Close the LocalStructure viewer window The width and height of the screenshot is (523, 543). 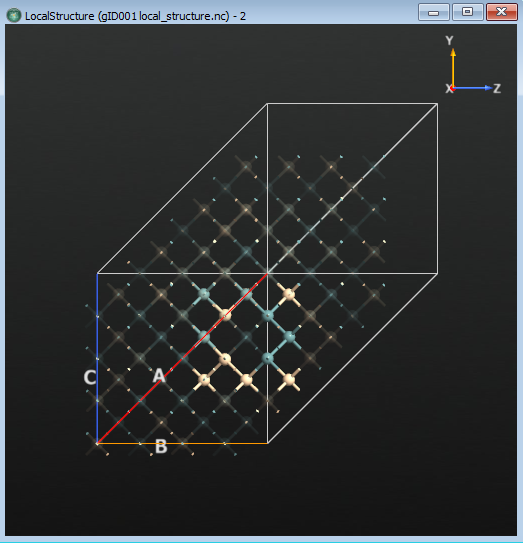click(x=502, y=12)
